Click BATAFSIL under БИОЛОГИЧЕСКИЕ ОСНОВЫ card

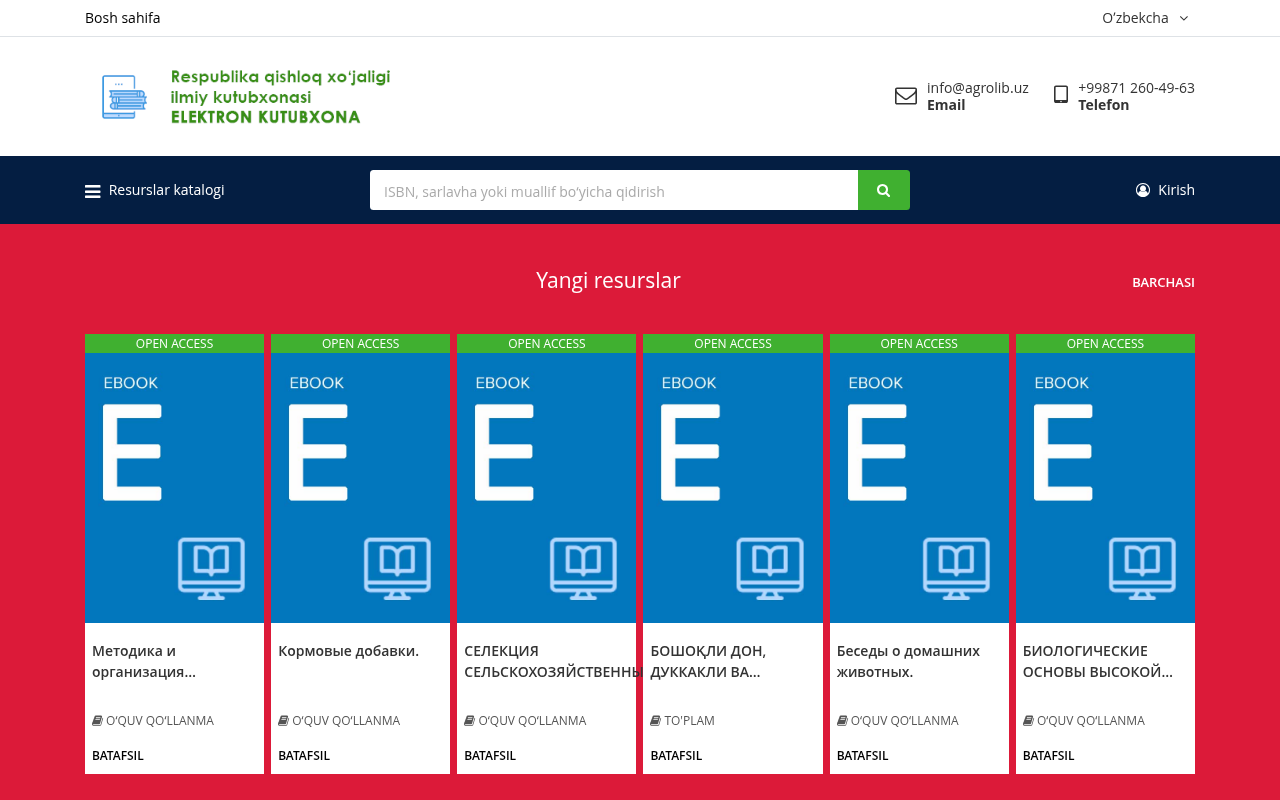[x=1049, y=756]
